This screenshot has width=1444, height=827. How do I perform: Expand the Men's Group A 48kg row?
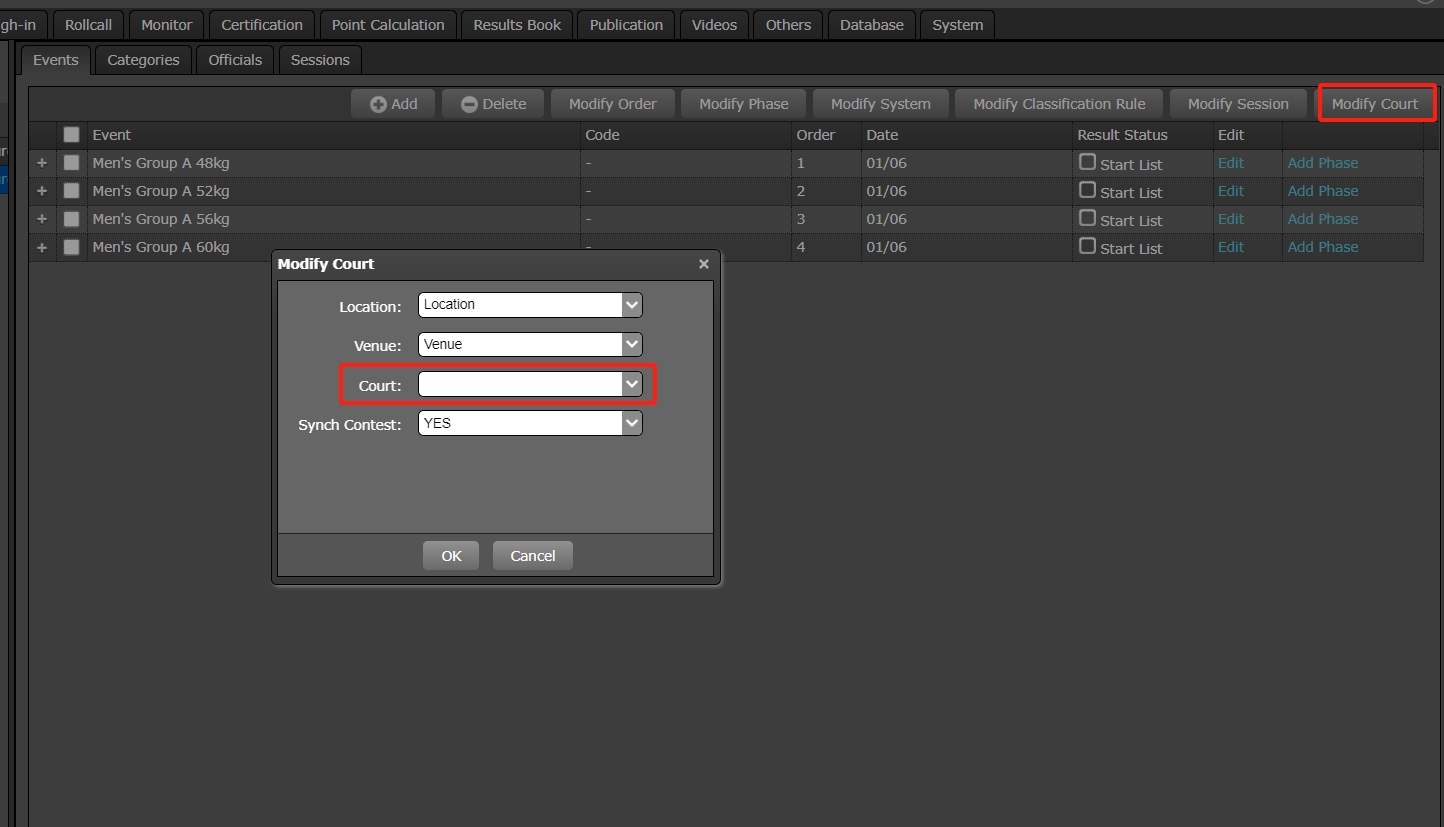[x=42, y=163]
